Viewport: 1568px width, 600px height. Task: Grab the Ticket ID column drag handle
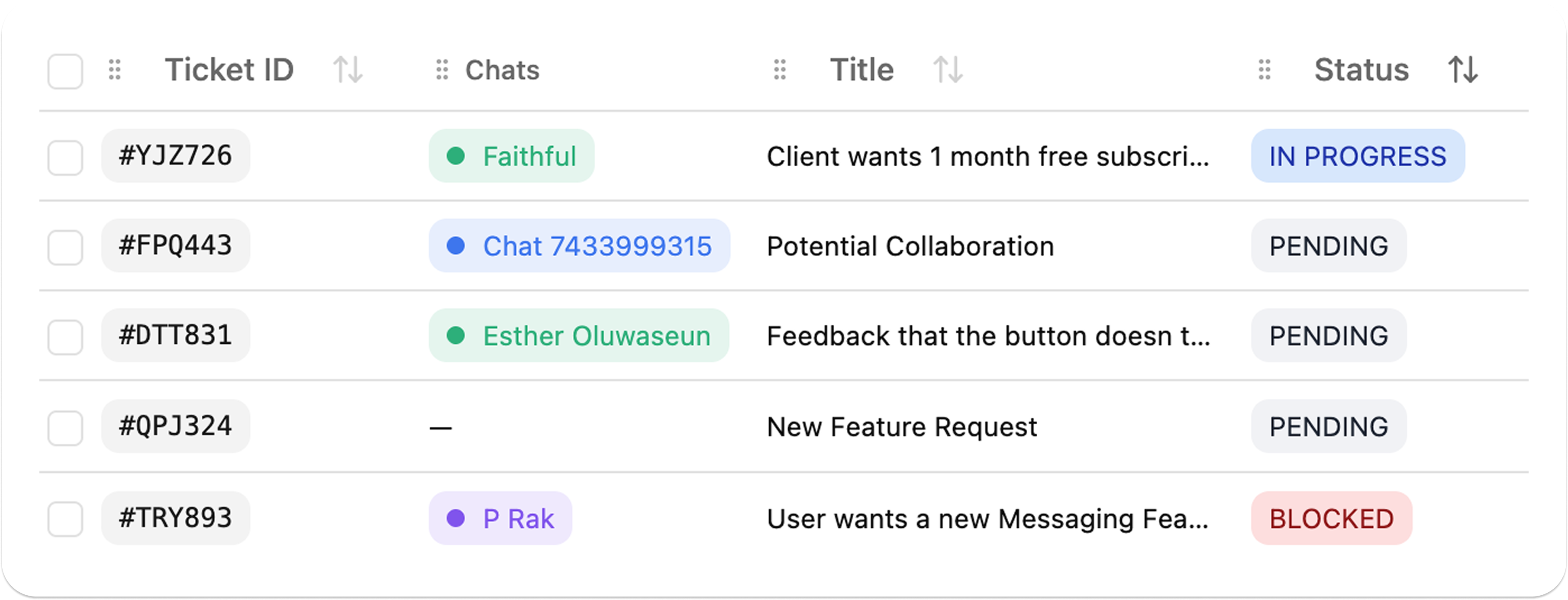pos(114,69)
